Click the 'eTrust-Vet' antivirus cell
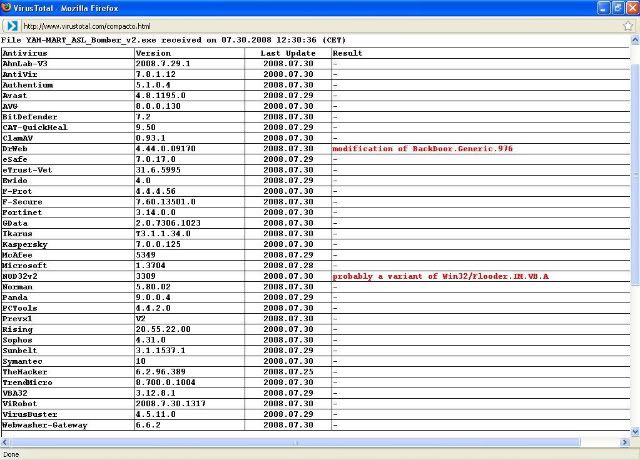 (68, 170)
